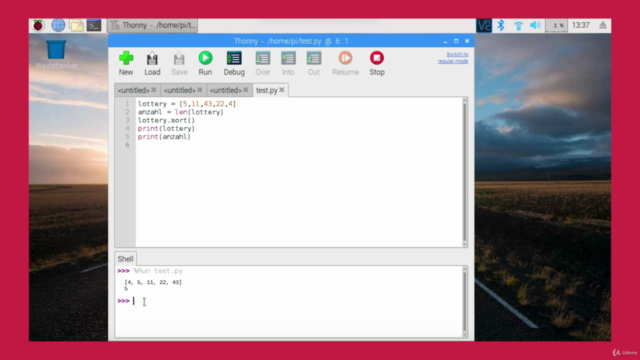Click the editor vertical scrollbar
The image size is (640, 360).
click(464, 172)
